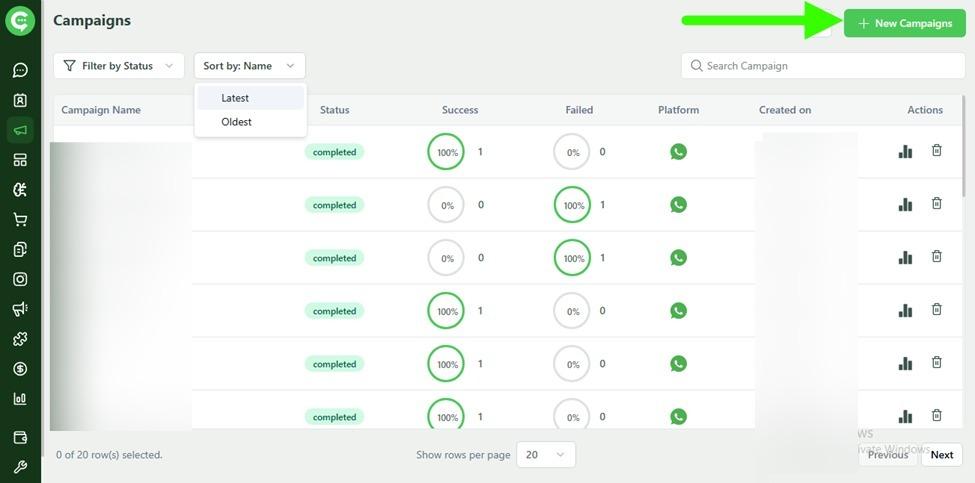Click the green chat-bubble app logo
This screenshot has width=975, height=483.
coord(20,21)
